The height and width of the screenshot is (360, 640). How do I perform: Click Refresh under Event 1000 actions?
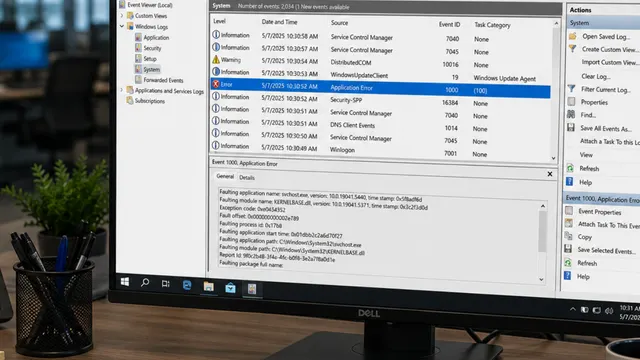pos(587,263)
